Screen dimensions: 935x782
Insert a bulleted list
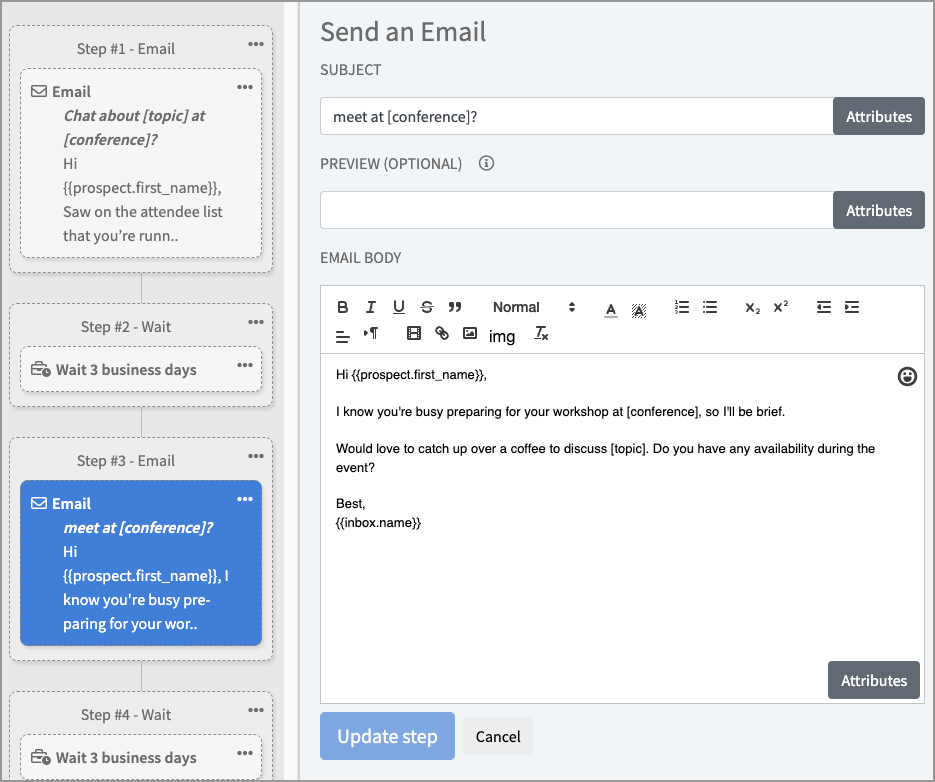coord(710,307)
